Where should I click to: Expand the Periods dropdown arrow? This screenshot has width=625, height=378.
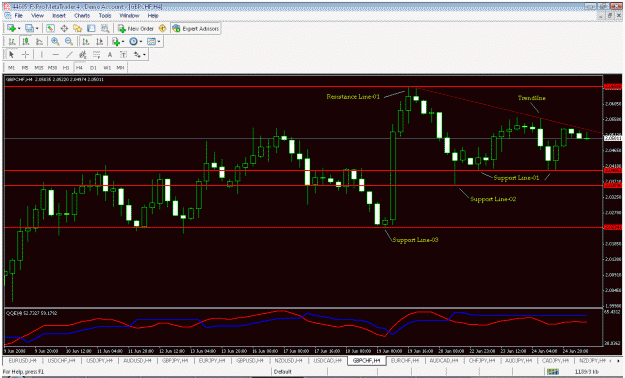tap(141, 41)
